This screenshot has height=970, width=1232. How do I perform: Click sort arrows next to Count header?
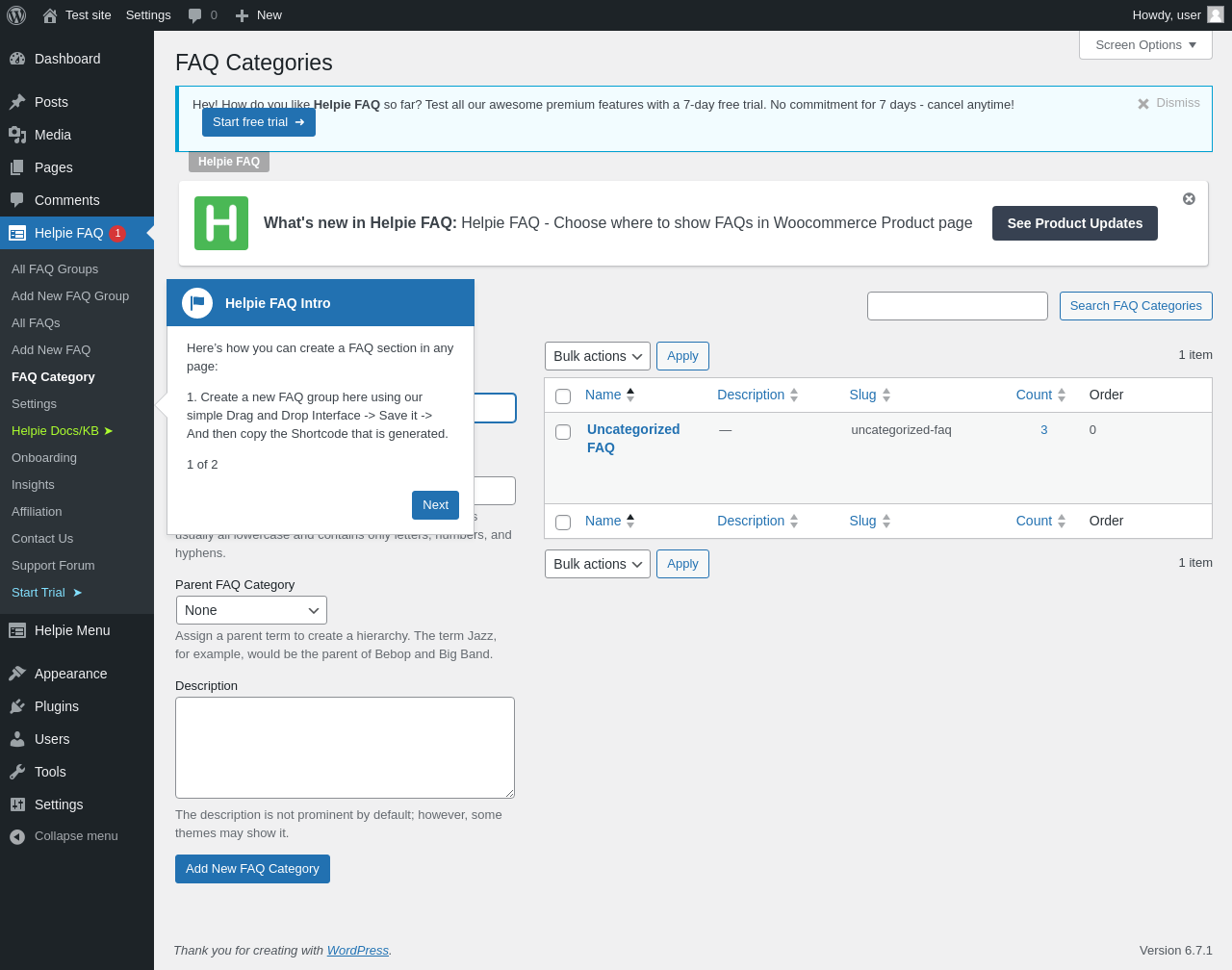coord(1062,395)
